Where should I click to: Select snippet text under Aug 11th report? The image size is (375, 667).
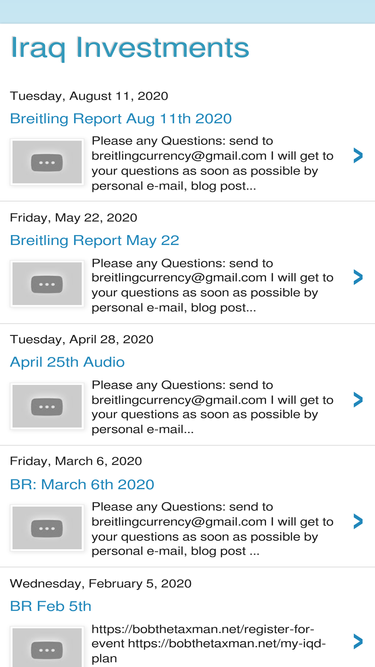(x=213, y=163)
